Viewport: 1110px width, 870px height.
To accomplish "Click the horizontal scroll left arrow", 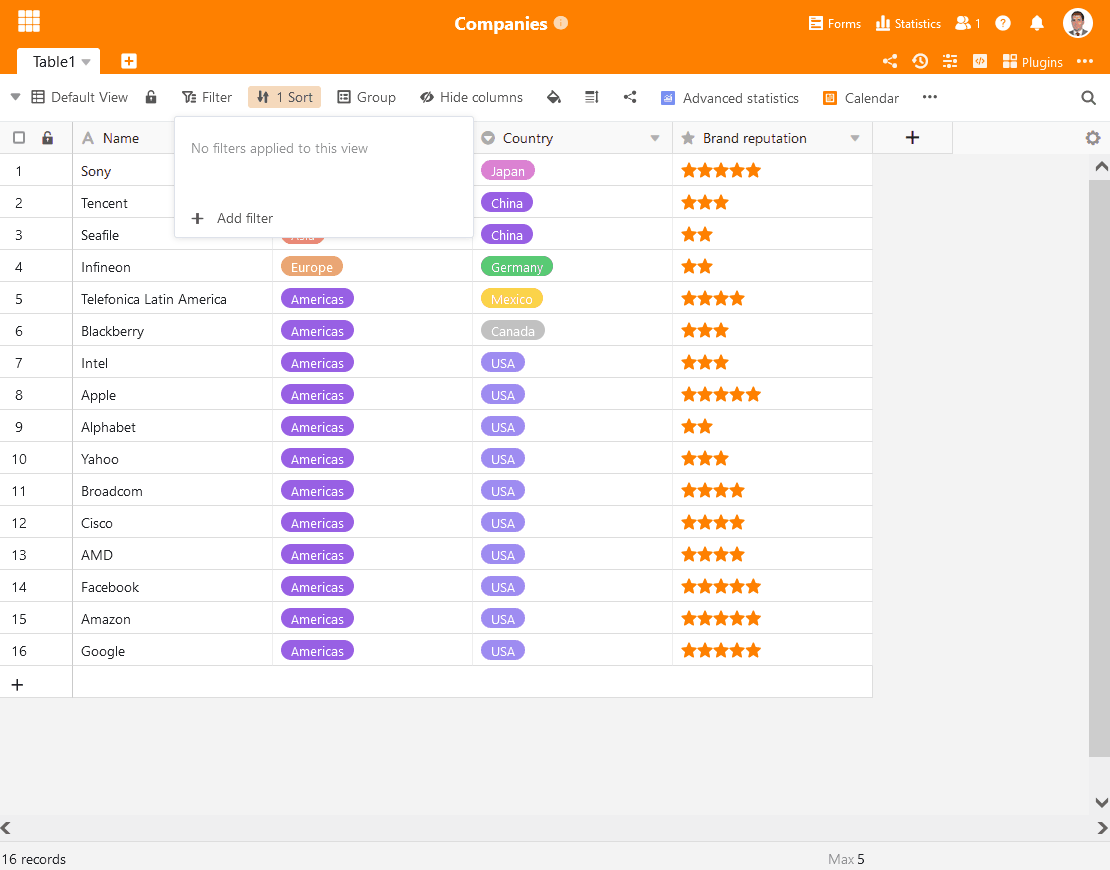I will pyautogui.click(x=6, y=828).
